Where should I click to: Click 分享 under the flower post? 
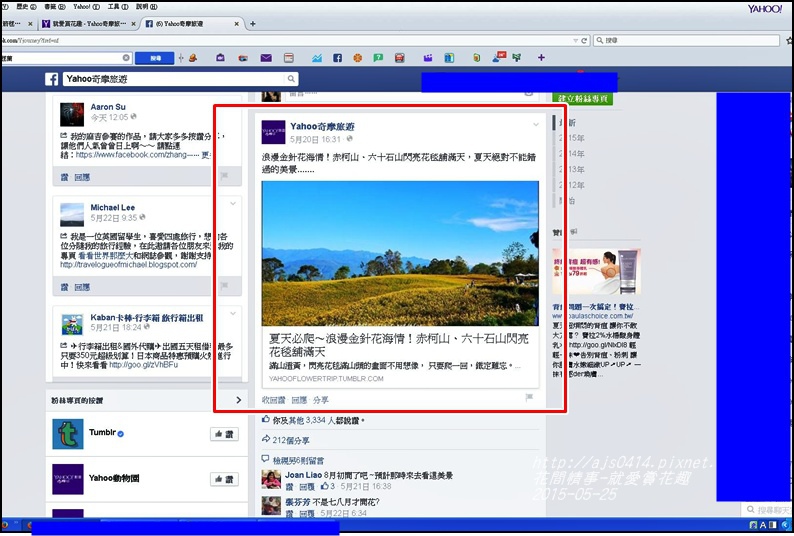tap(321, 400)
